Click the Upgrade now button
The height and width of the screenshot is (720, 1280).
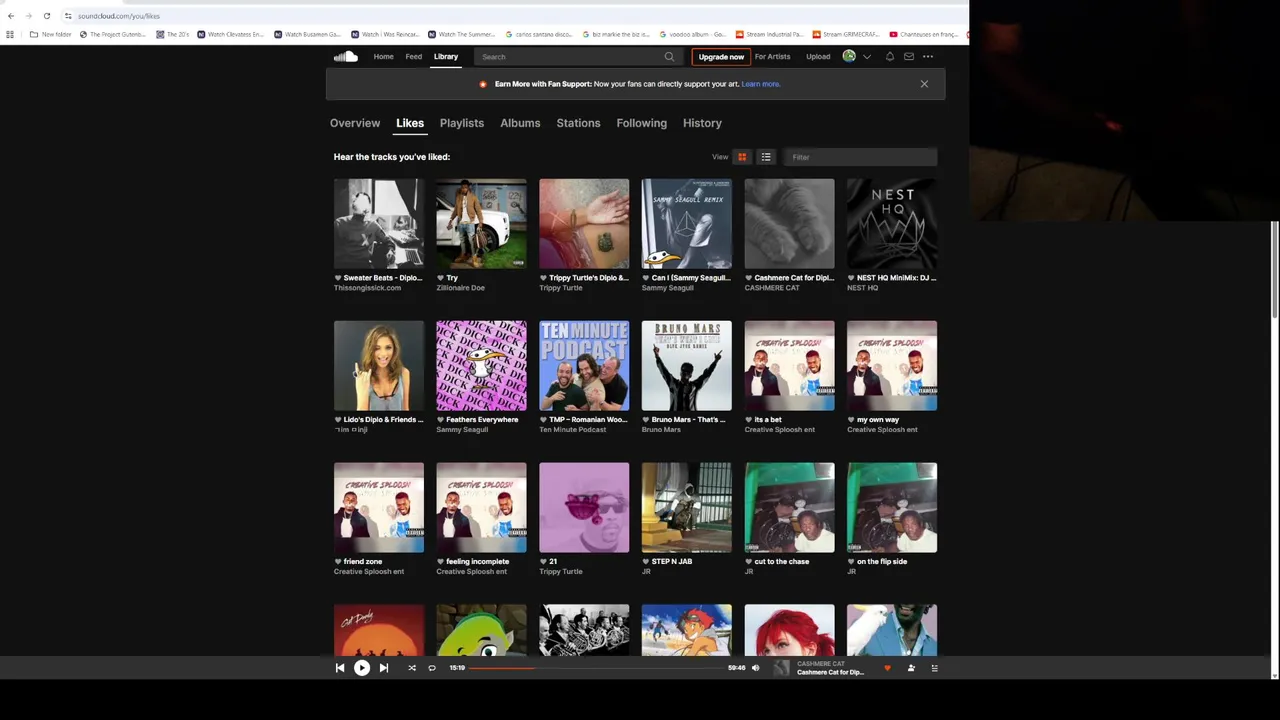[721, 57]
